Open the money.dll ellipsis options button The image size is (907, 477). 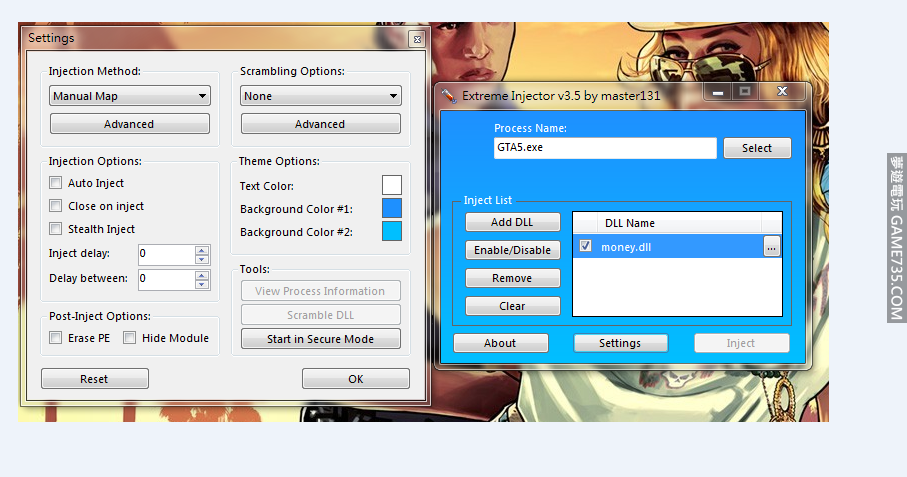(772, 247)
